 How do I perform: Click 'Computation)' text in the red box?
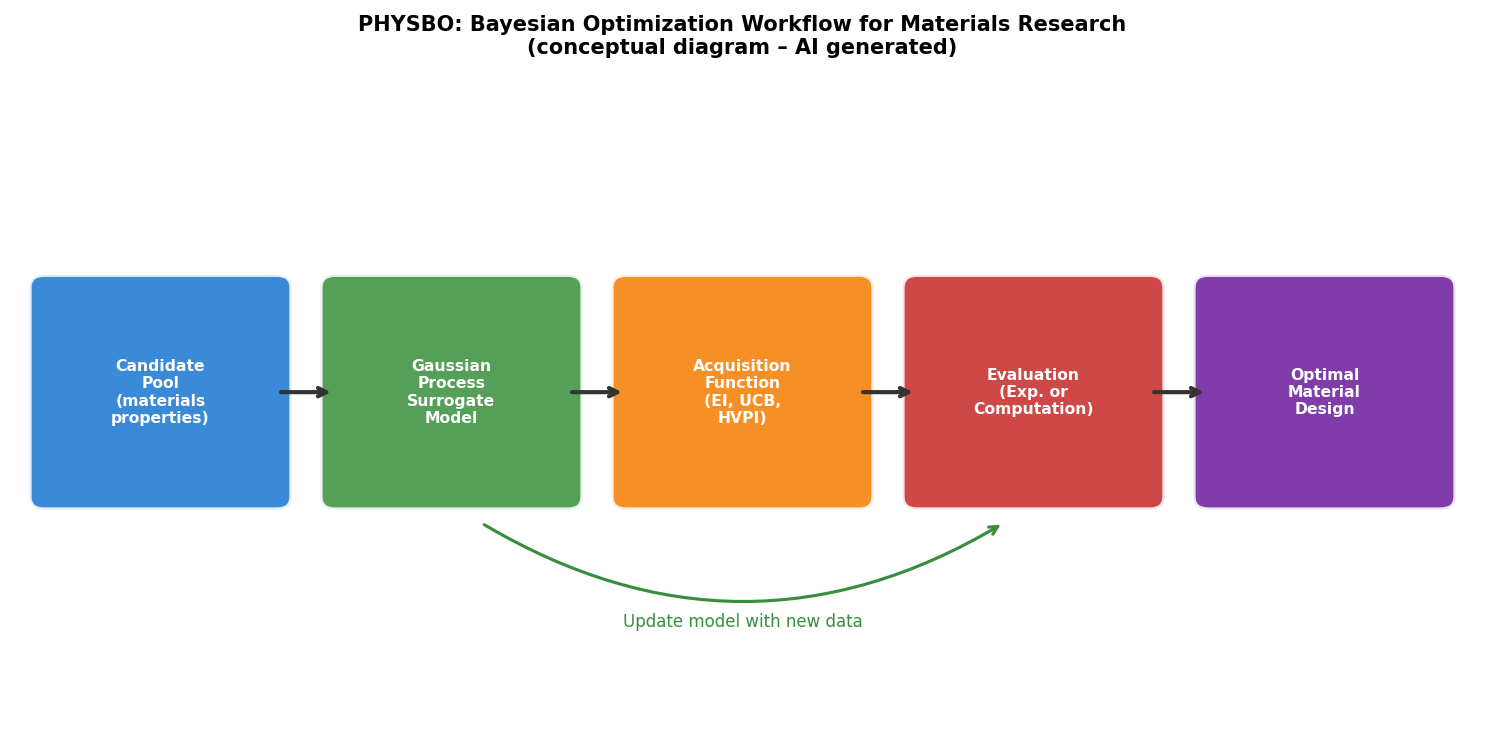[1033, 409]
